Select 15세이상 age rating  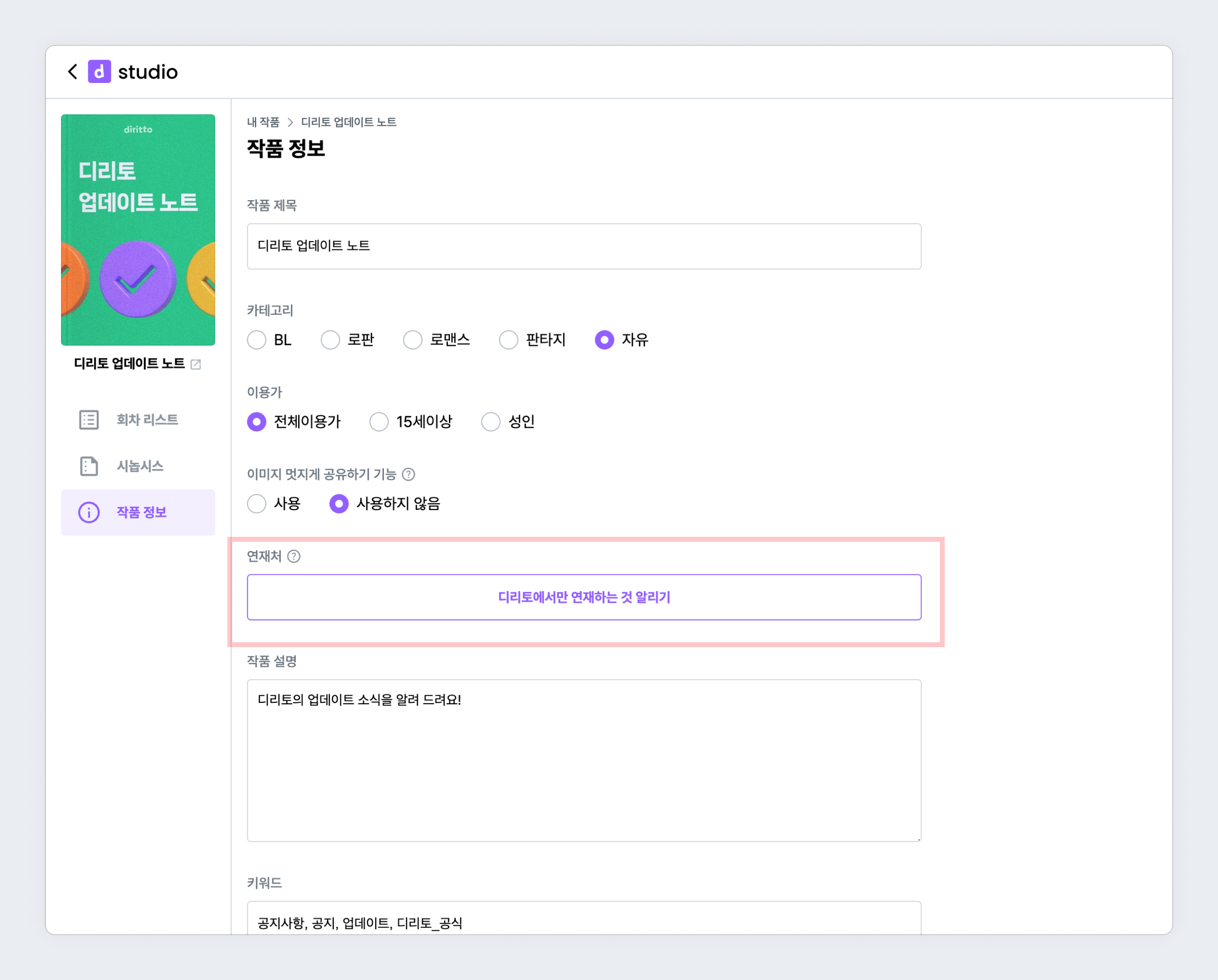tap(379, 422)
